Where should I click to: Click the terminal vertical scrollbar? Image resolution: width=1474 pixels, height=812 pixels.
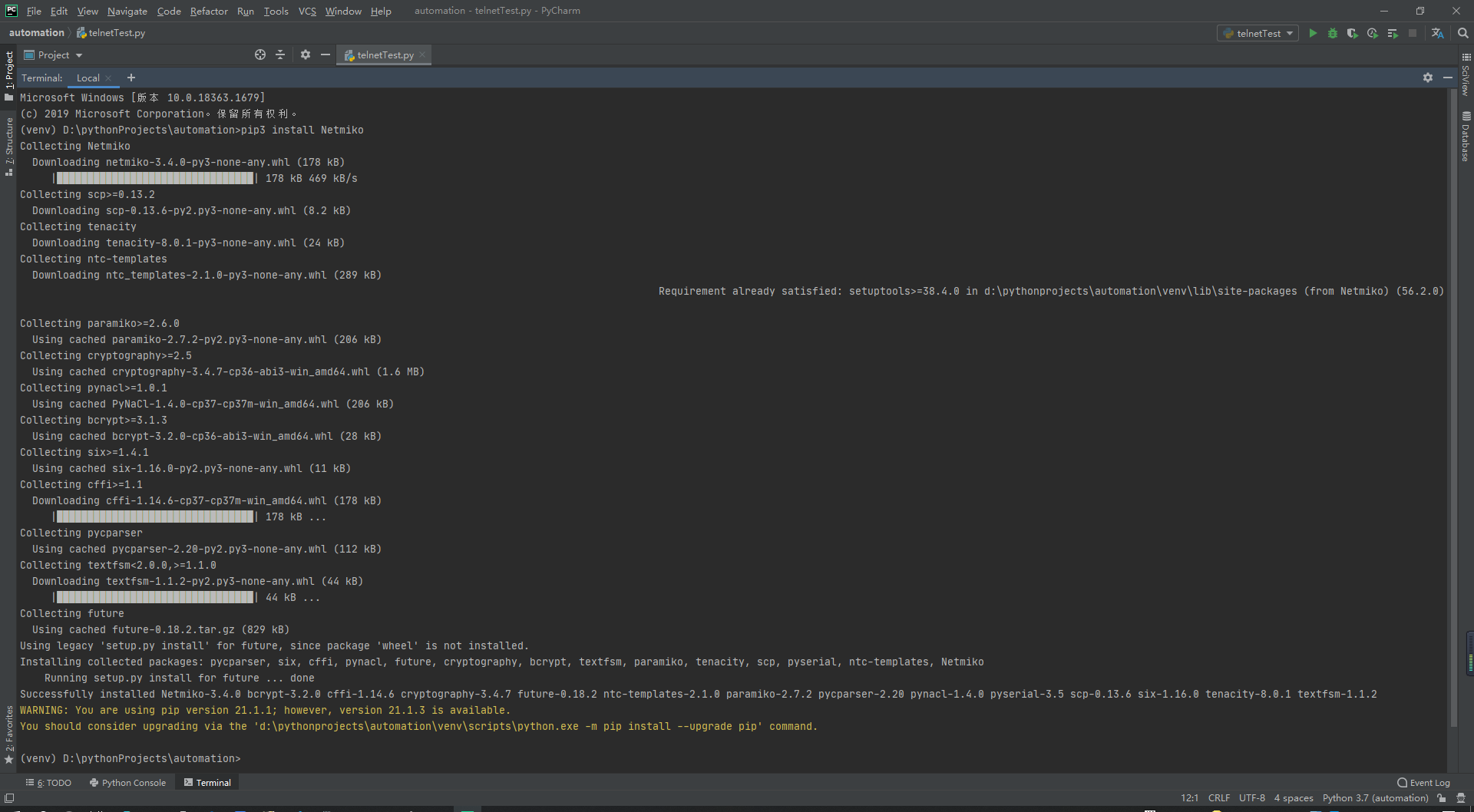click(1453, 407)
